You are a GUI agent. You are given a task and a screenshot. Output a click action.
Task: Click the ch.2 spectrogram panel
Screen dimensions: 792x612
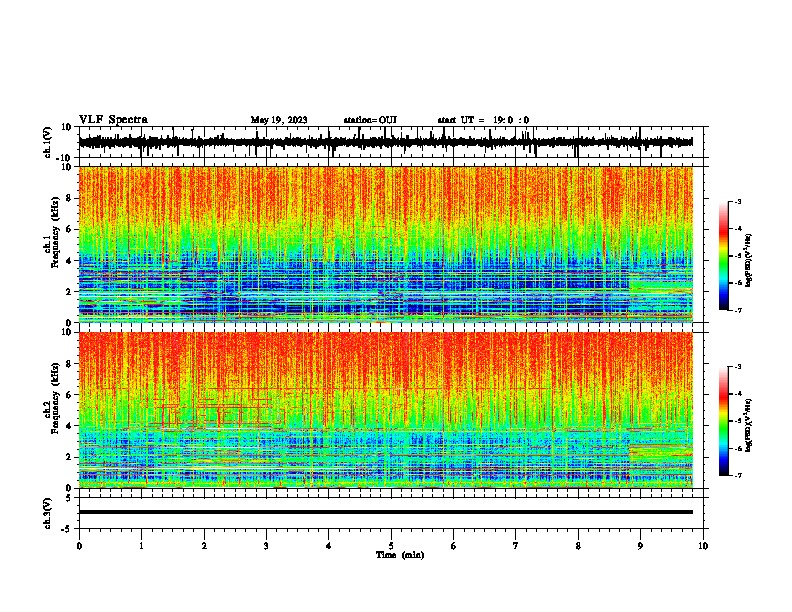385,410
